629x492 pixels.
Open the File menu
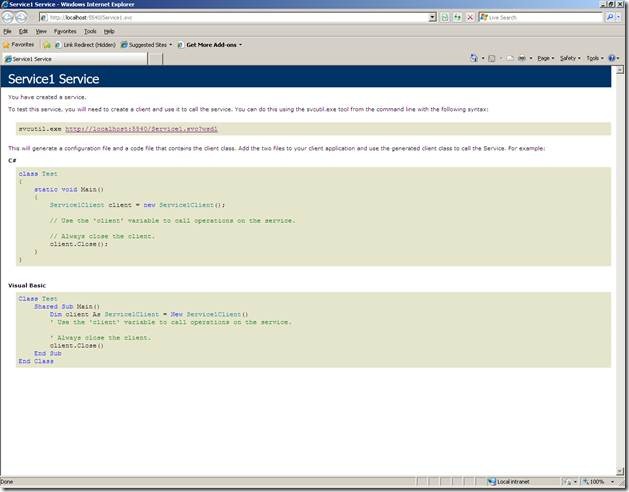coord(8,31)
